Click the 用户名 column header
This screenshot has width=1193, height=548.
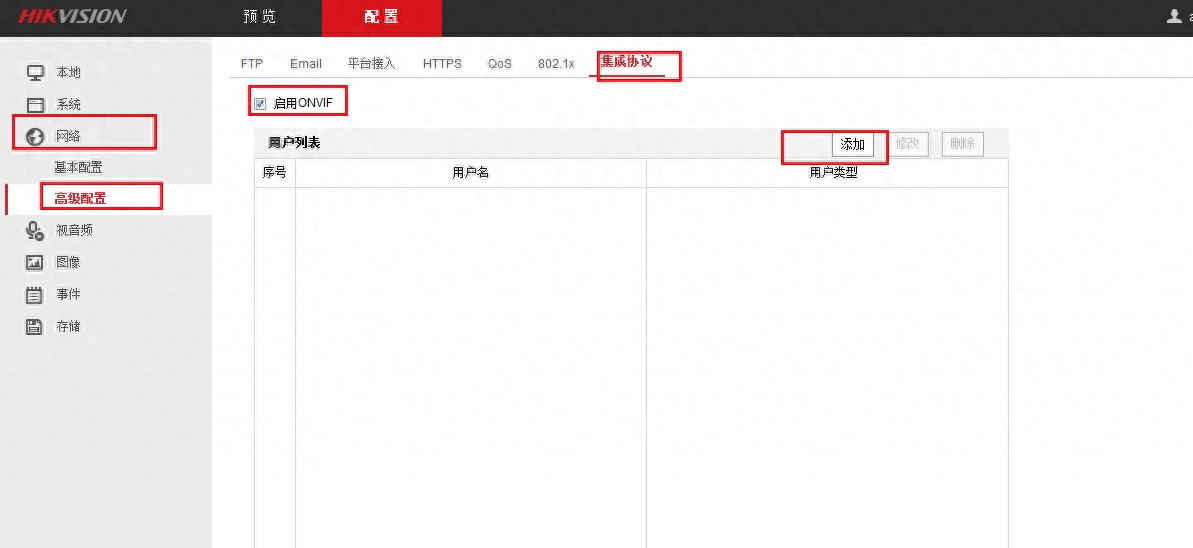[470, 173]
